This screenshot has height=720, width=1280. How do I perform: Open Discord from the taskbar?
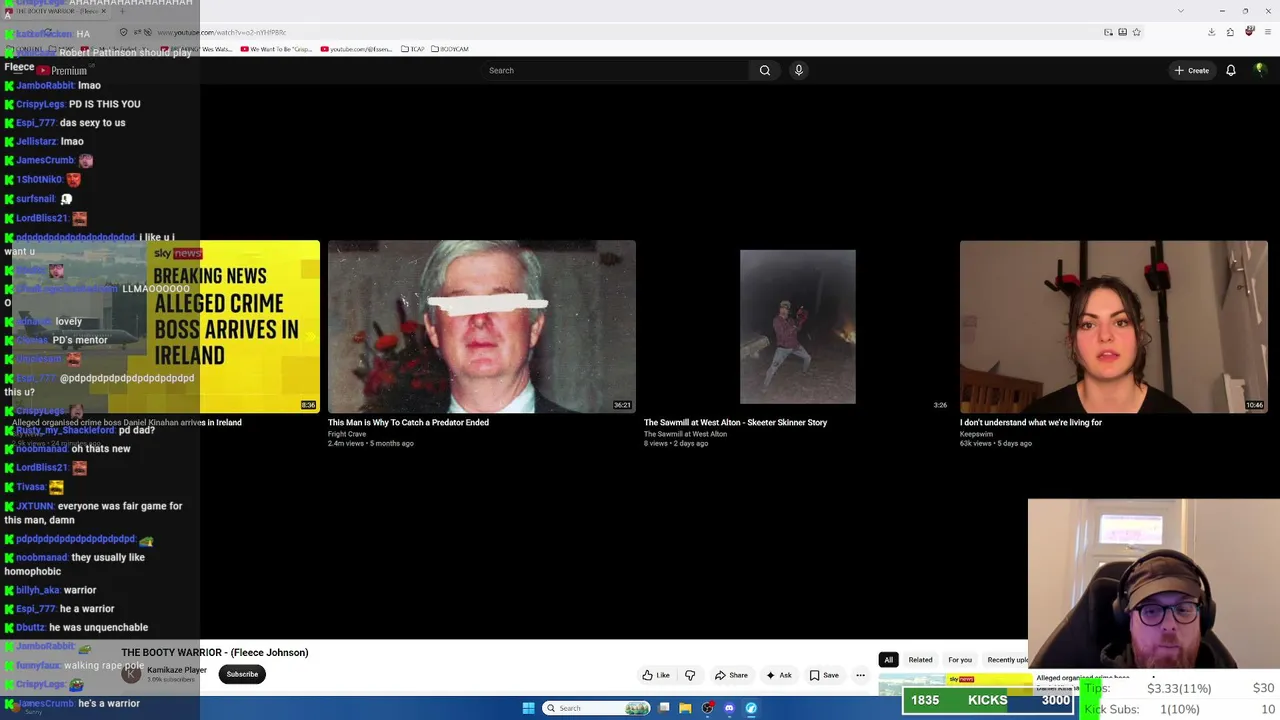pyautogui.click(x=729, y=708)
